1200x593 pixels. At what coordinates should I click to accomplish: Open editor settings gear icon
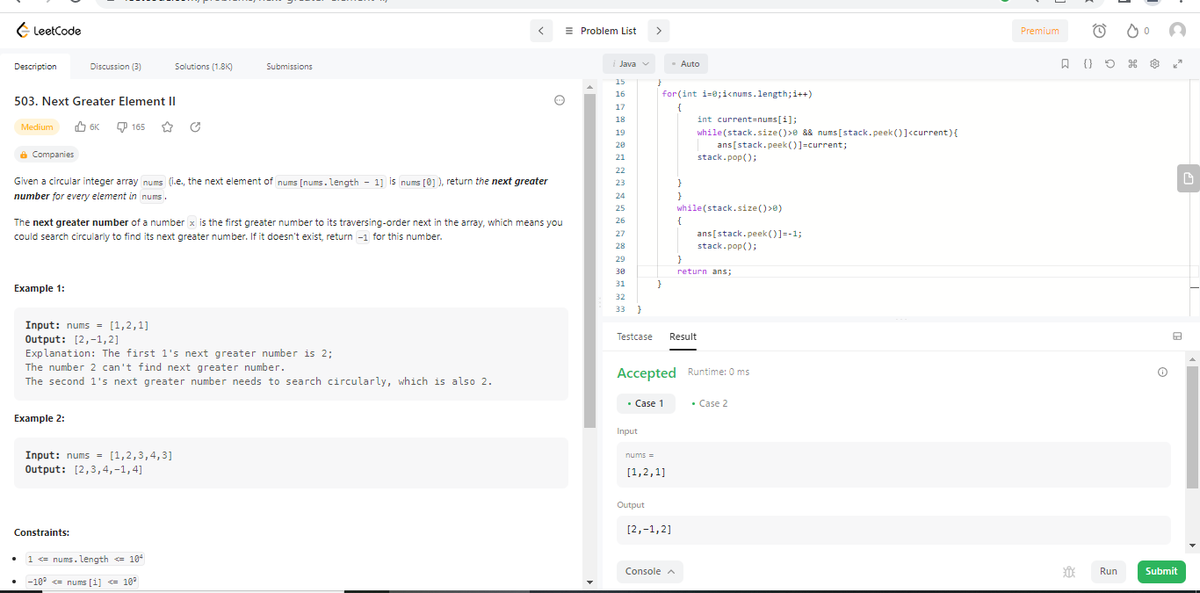(1154, 63)
